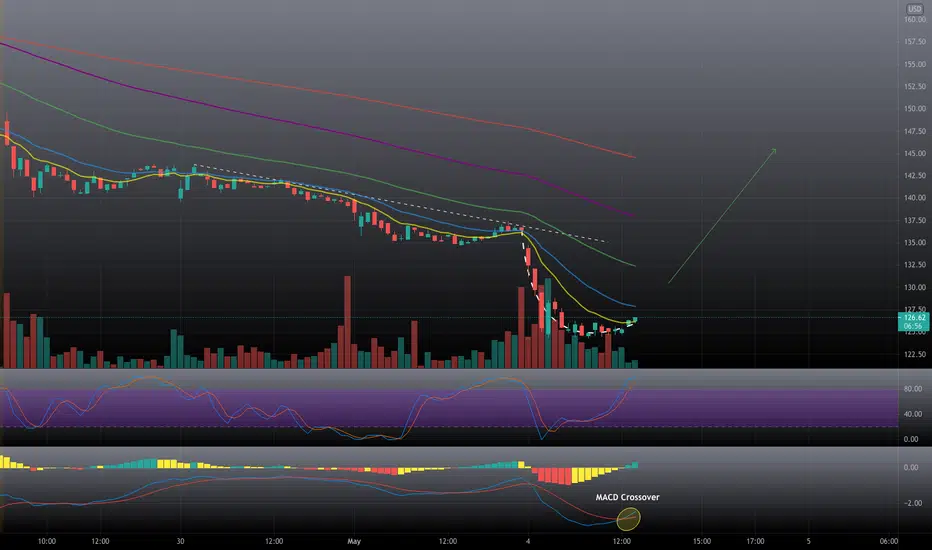This screenshot has width=932, height=550.
Task: Click the 40.00 stochastic scale label
Action: tap(912, 414)
